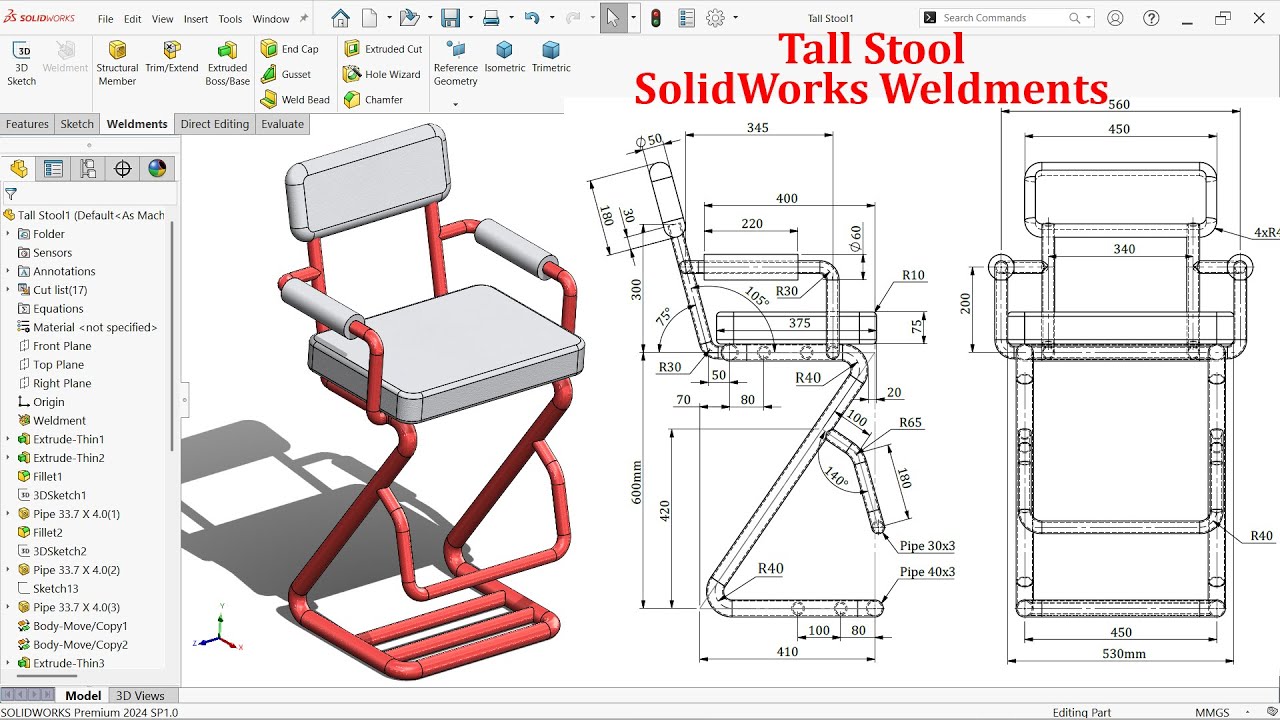Click the feature tree filter icon
The height and width of the screenshot is (720, 1280).
pyautogui.click(x=11, y=194)
